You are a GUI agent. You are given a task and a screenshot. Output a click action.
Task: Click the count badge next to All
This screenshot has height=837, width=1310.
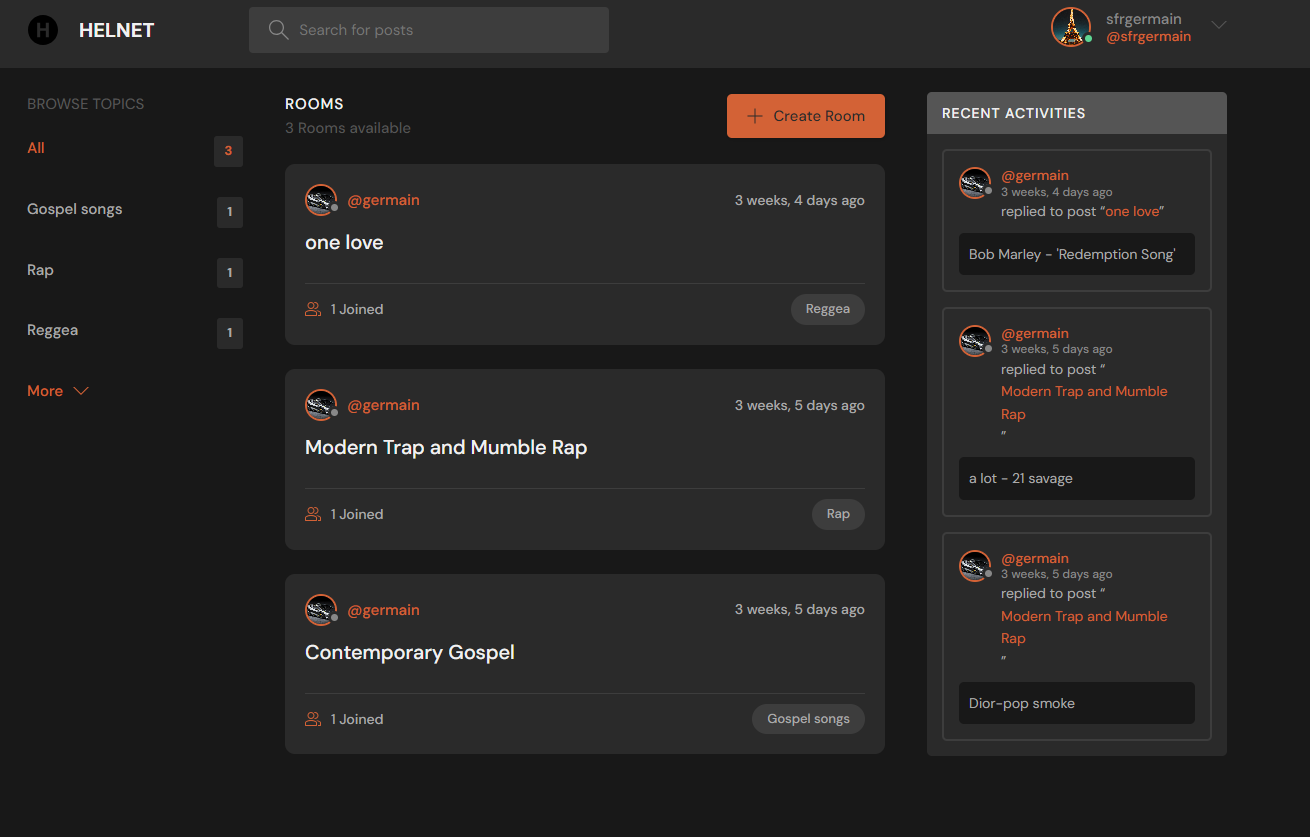click(228, 151)
